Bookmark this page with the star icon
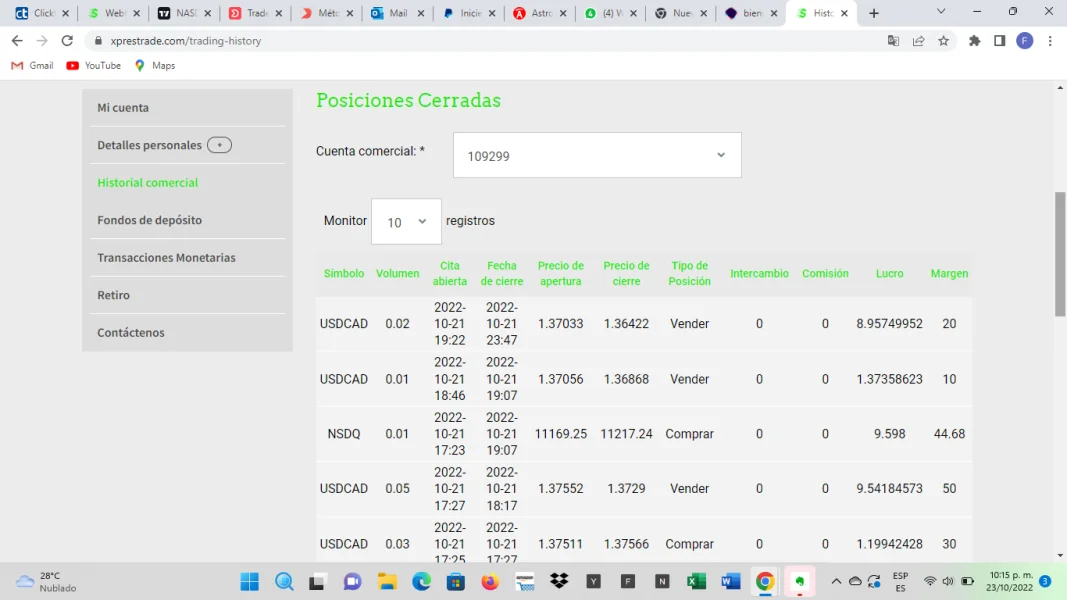The width and height of the screenshot is (1067, 600). [x=943, y=41]
